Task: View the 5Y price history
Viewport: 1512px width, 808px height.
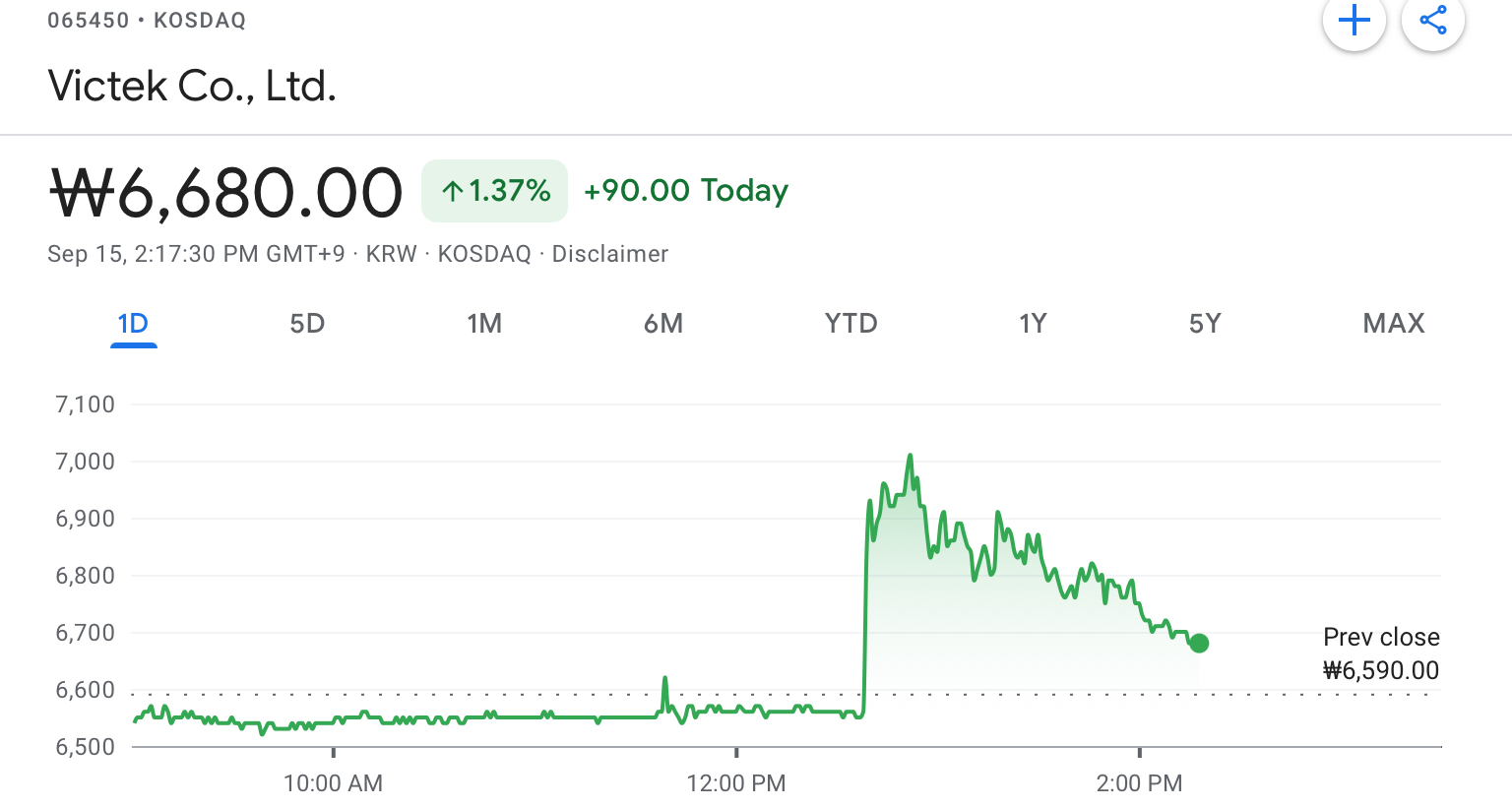Action: [1205, 324]
